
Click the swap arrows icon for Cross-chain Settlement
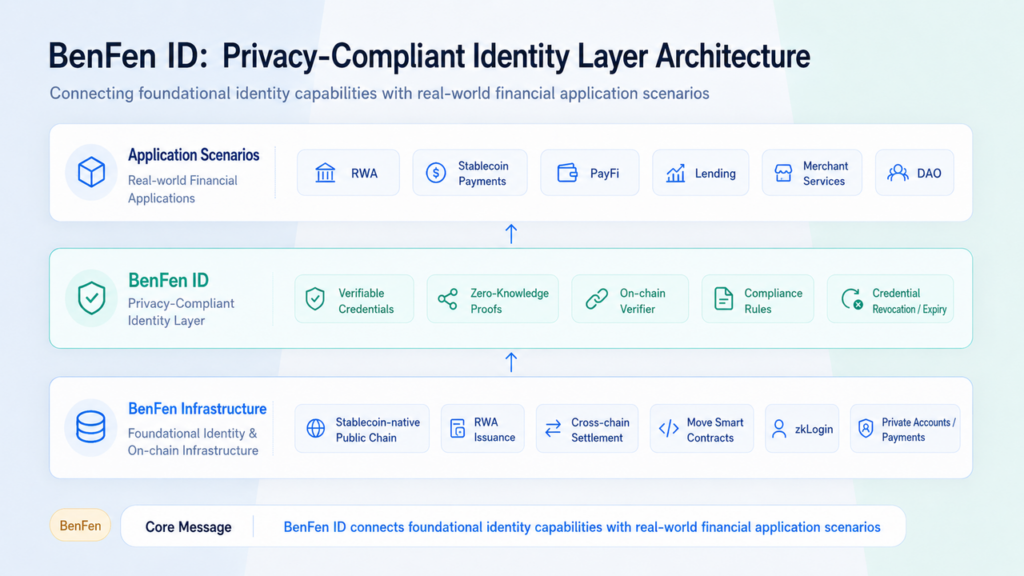click(553, 428)
